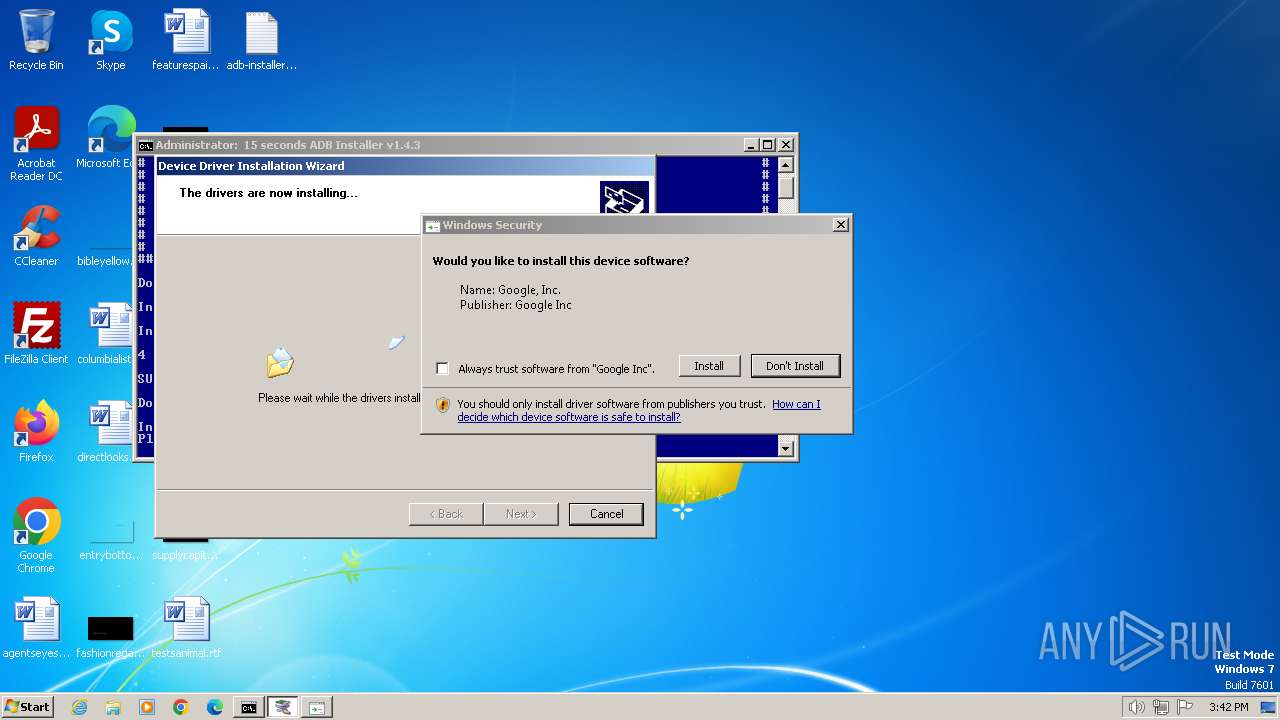The height and width of the screenshot is (720, 1280).
Task: Click the 'Publisher: Google Inc' text
Action: point(516,305)
